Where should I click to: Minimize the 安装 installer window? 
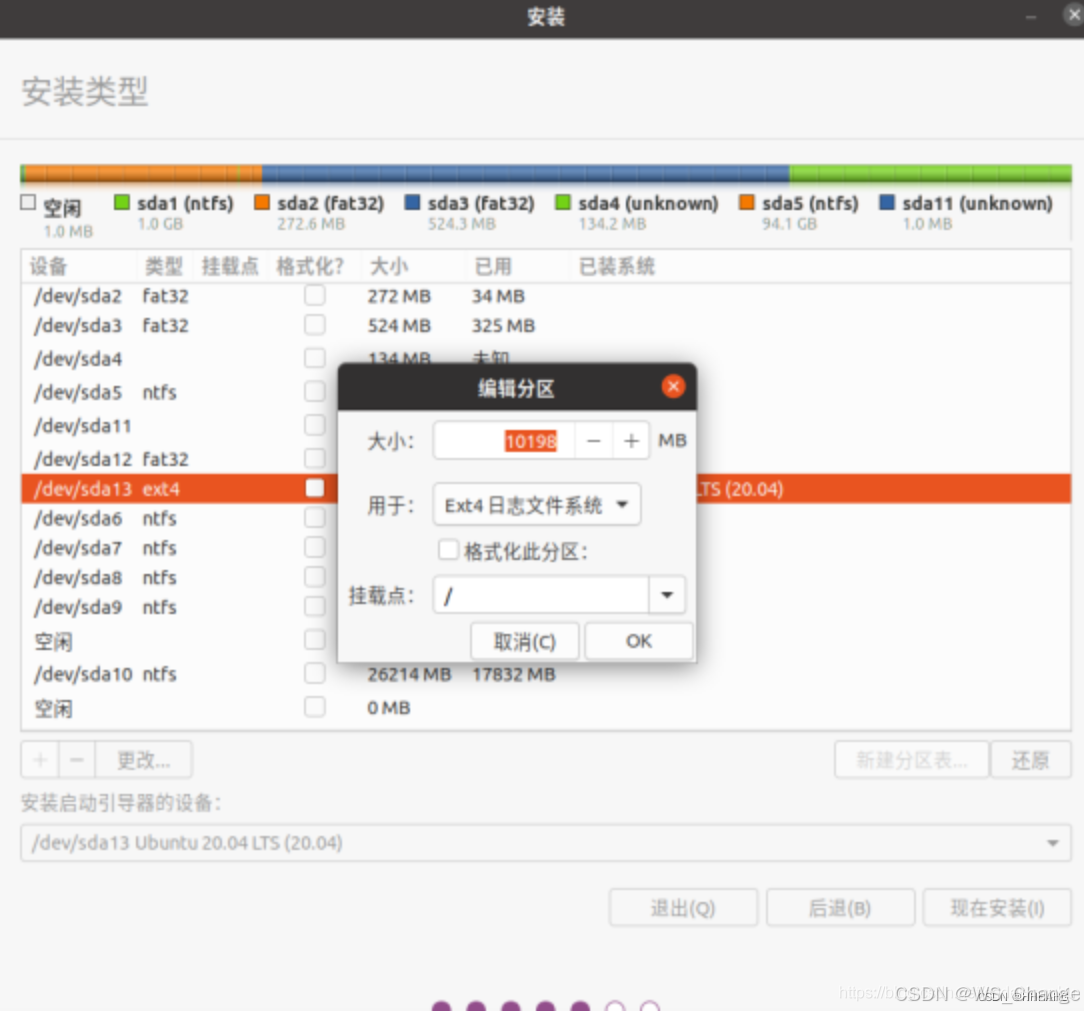click(1031, 17)
